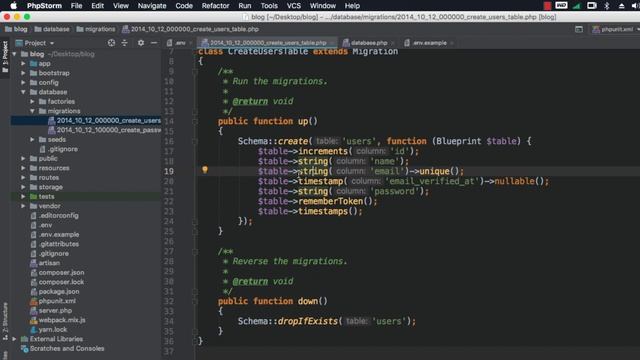Open the Project panel settings gear
The image size is (640, 360).
pyautogui.click(x=141, y=43)
